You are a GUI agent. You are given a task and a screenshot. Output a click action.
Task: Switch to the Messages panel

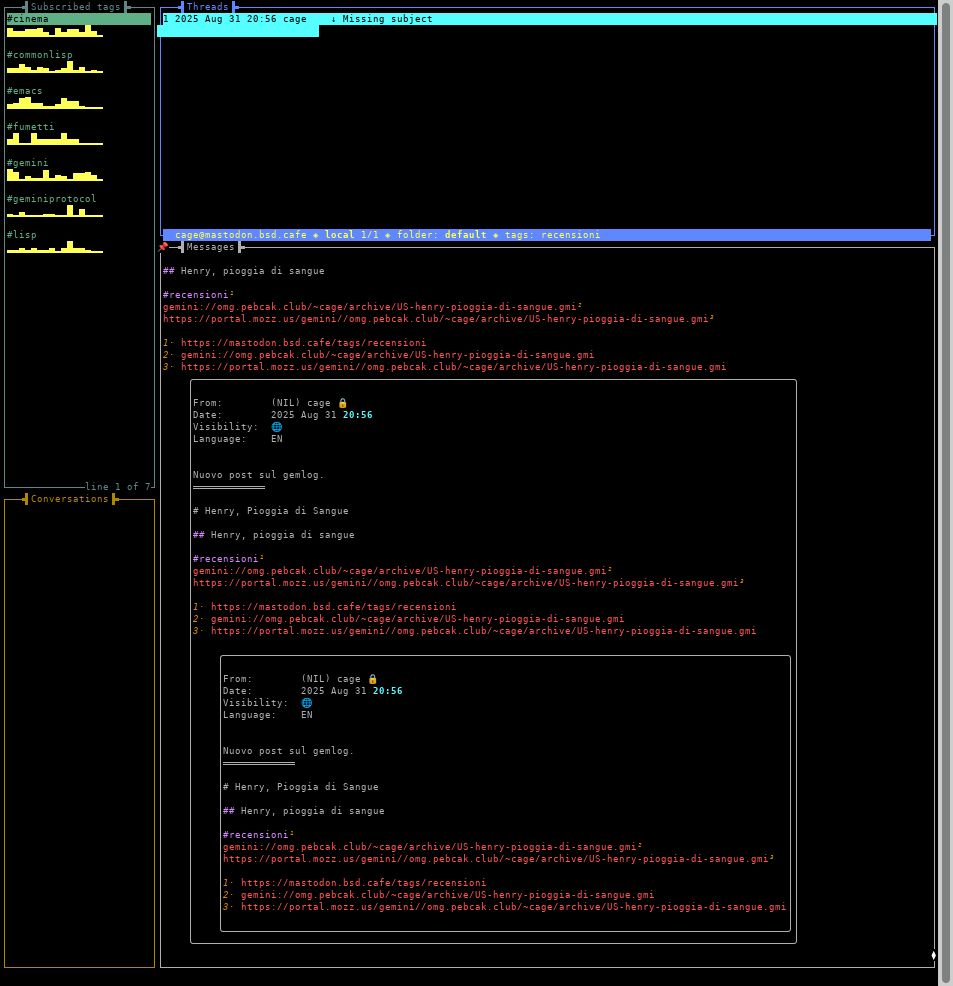point(210,247)
